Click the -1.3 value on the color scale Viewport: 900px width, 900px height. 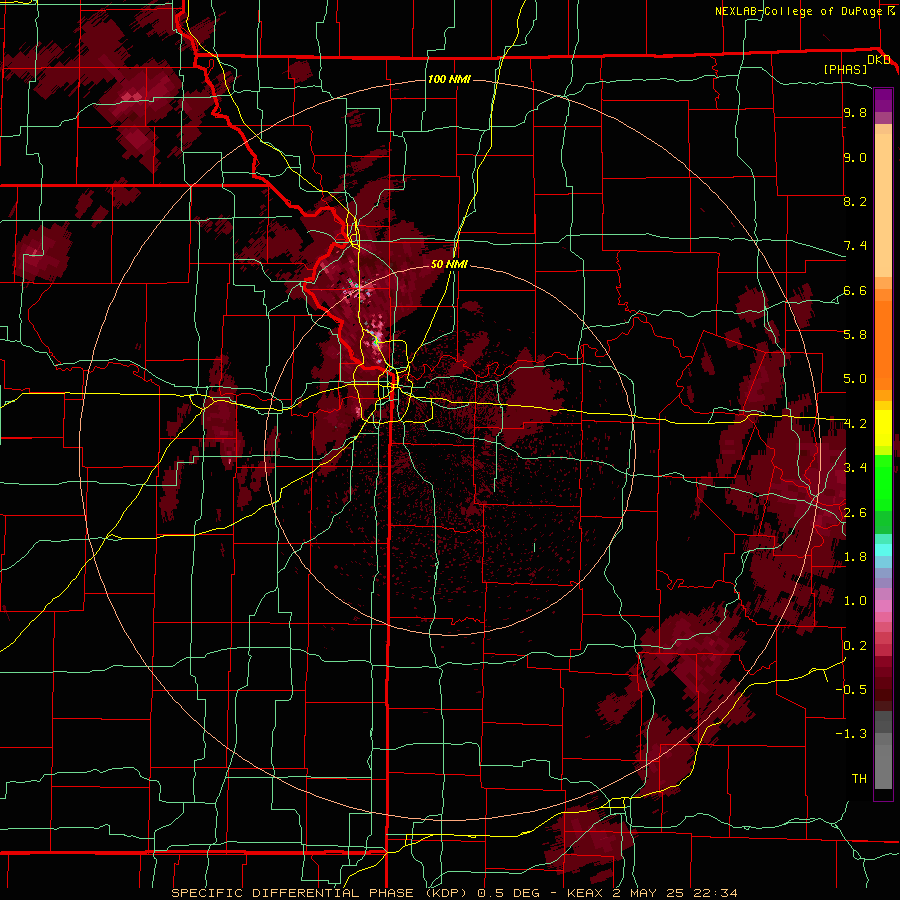pyautogui.click(x=851, y=734)
